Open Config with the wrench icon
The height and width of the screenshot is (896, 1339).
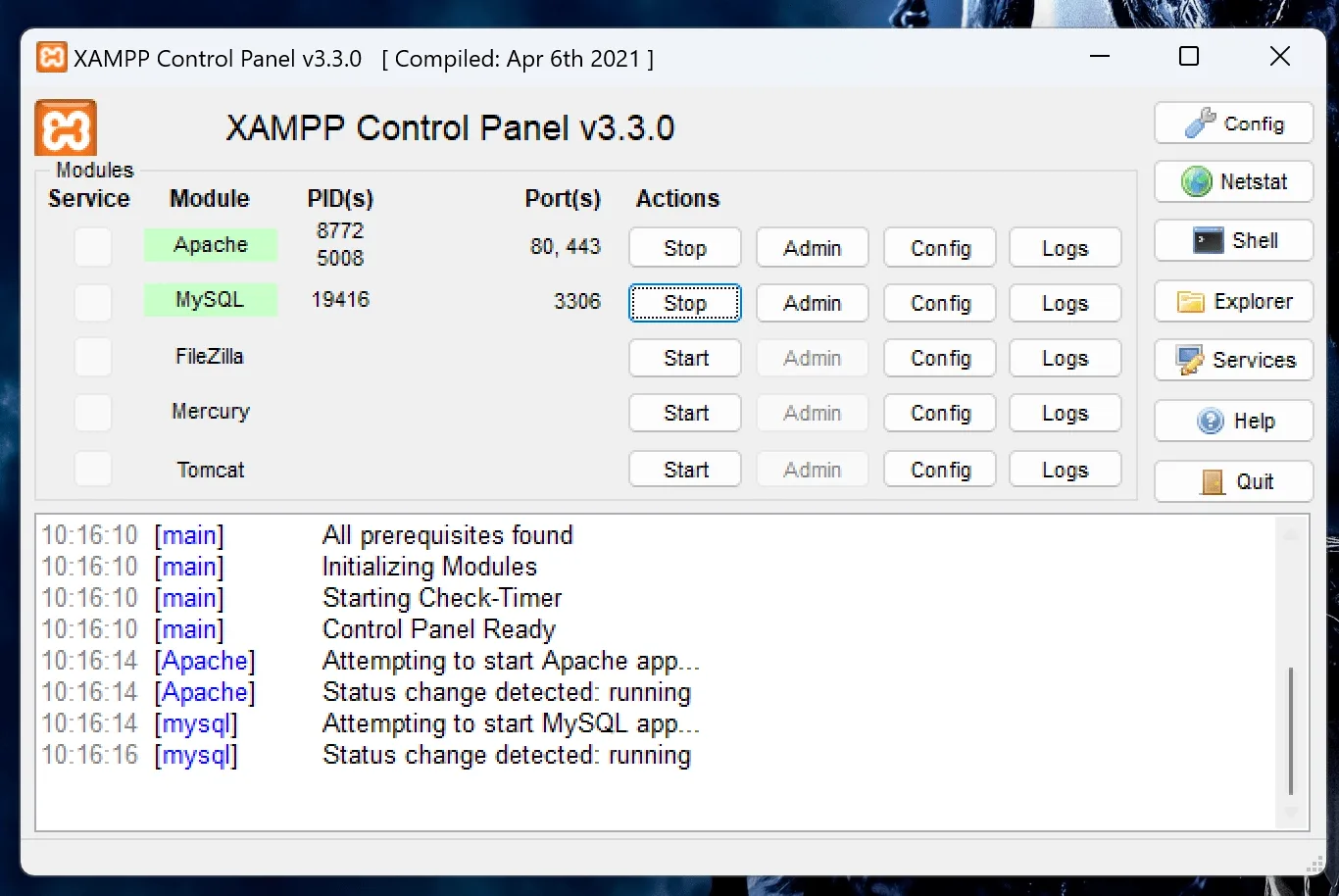pos(1233,124)
